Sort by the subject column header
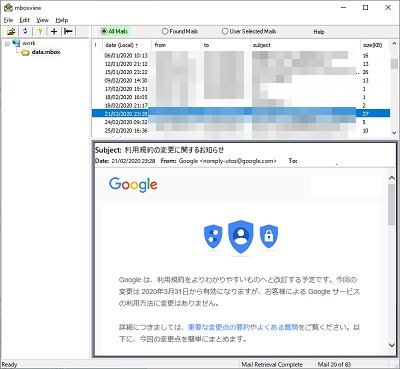400x369 pixels. coord(305,45)
